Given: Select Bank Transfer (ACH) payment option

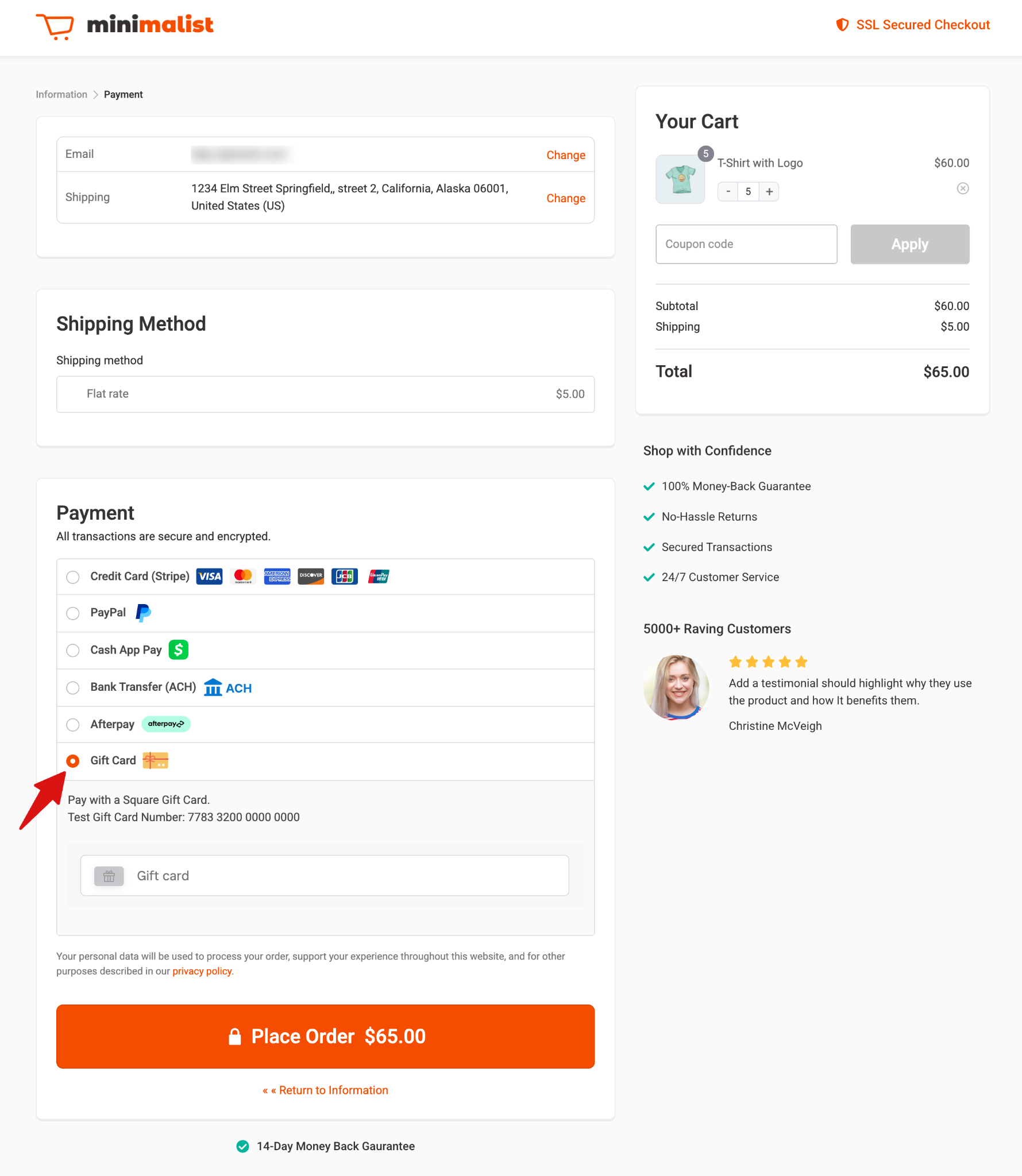Looking at the screenshot, I should [73, 687].
